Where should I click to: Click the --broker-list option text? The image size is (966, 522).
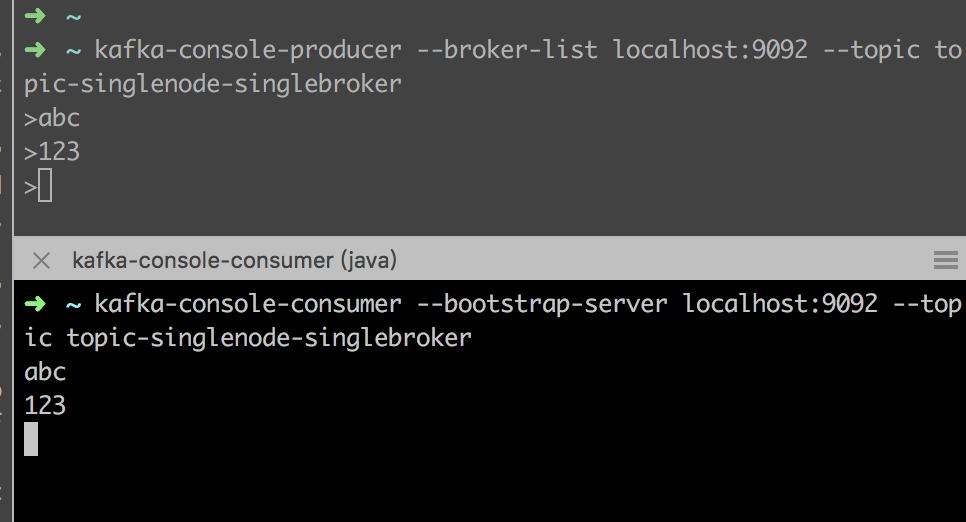click(x=507, y=50)
